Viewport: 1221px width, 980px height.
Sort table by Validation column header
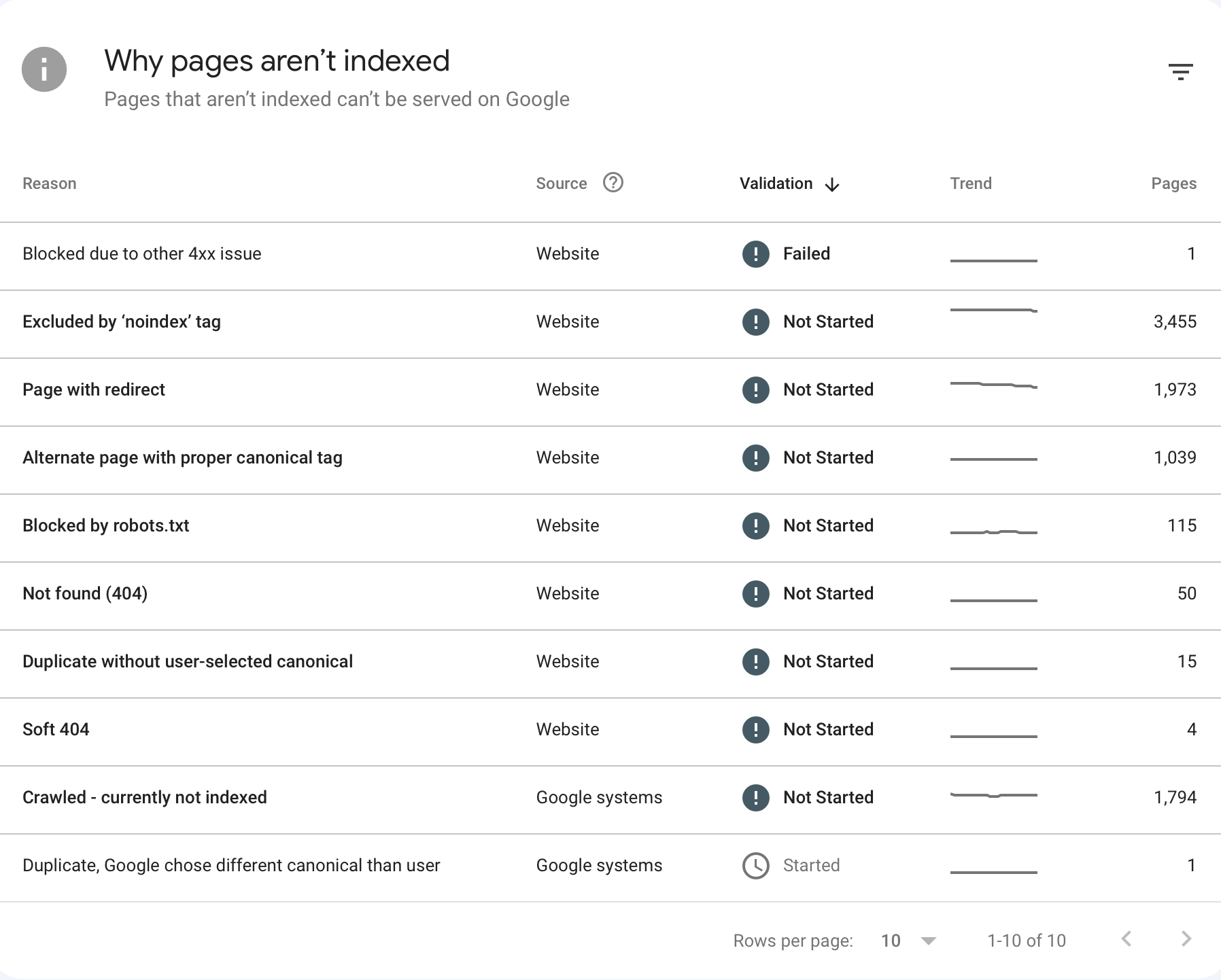coord(776,183)
